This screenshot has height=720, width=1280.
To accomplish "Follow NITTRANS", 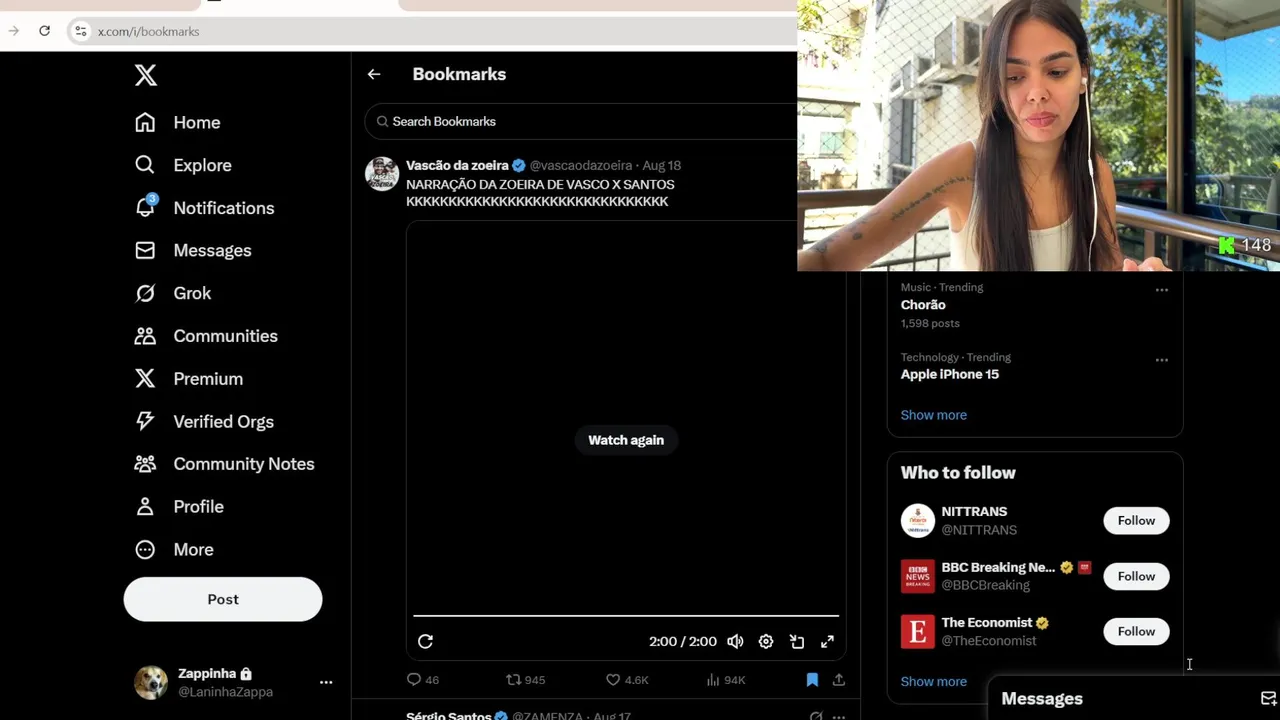I will (1136, 521).
